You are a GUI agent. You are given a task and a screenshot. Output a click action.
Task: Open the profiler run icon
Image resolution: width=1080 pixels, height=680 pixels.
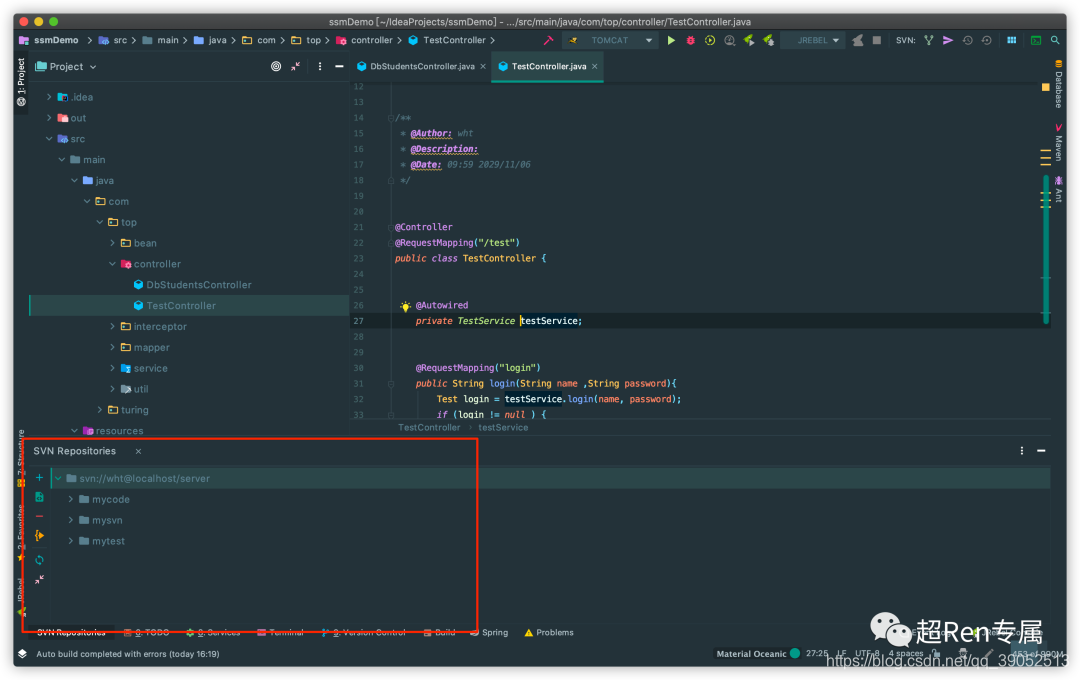click(729, 41)
